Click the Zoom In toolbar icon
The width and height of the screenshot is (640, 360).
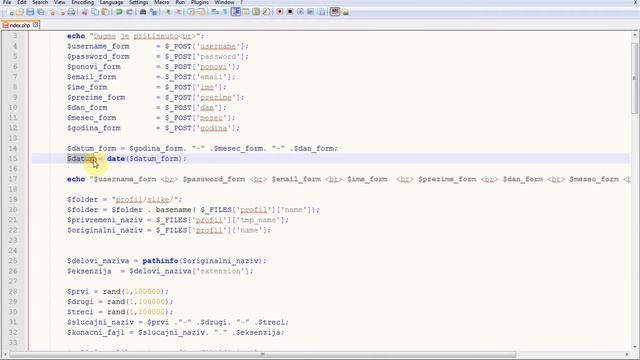pyautogui.click(x=168, y=12)
